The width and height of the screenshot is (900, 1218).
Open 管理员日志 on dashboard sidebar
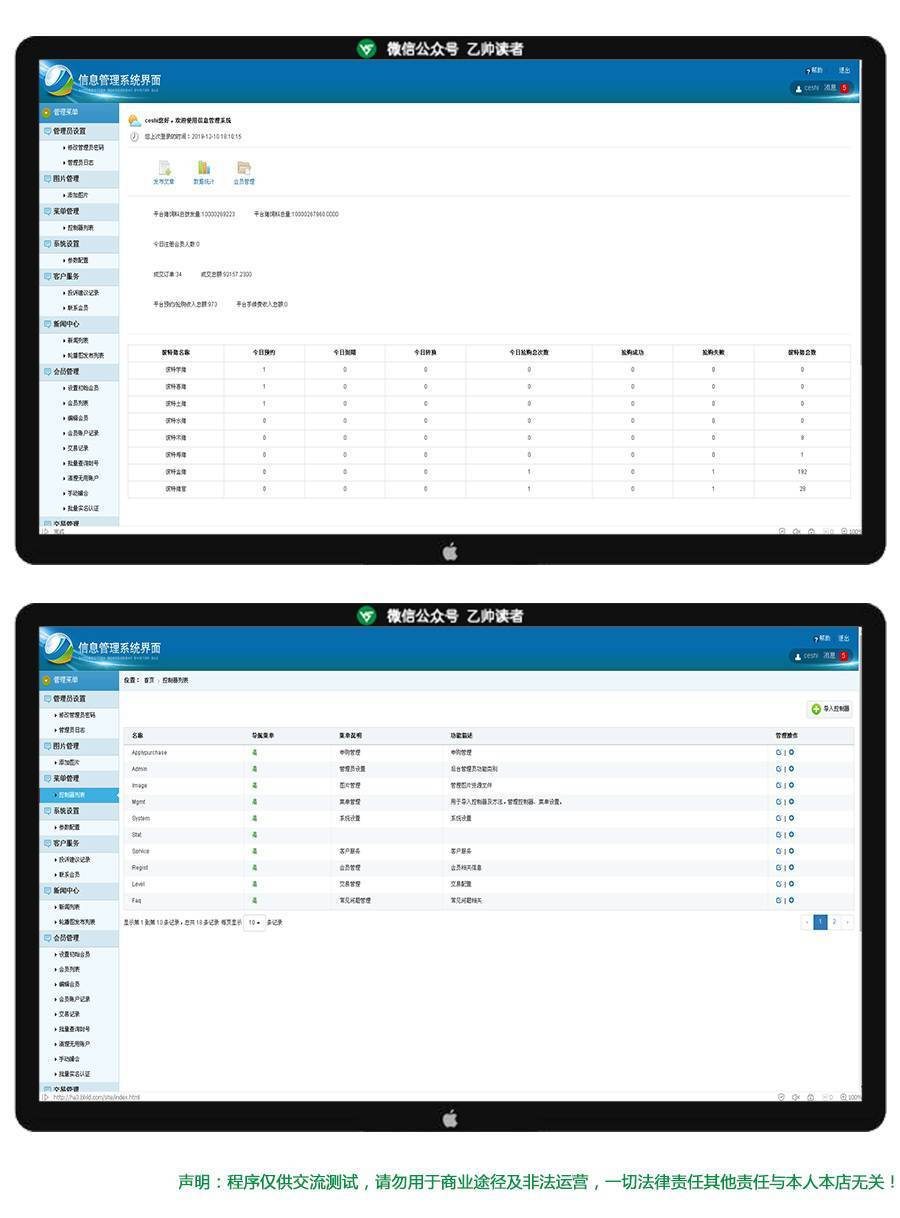tap(81, 162)
